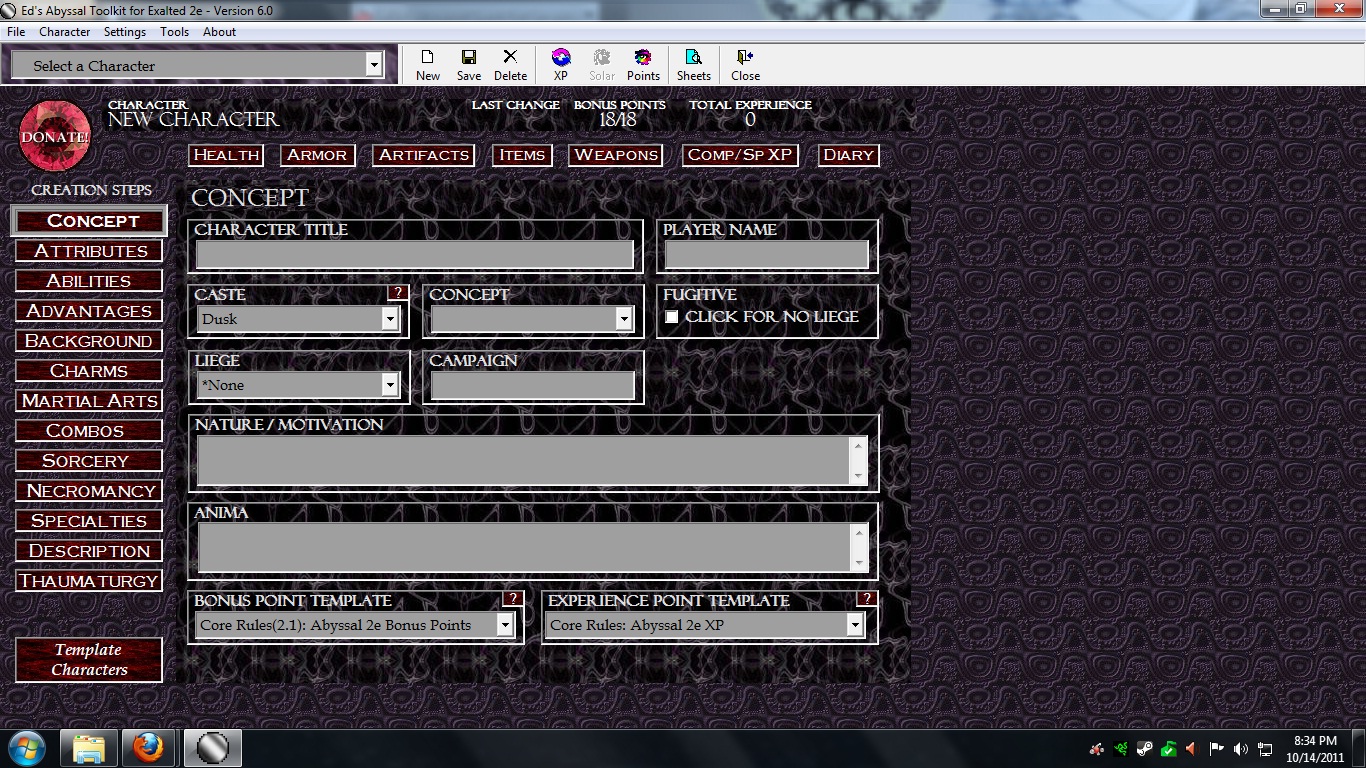Go to the Combos creation step
This screenshot has width=1366, height=768.
90,431
